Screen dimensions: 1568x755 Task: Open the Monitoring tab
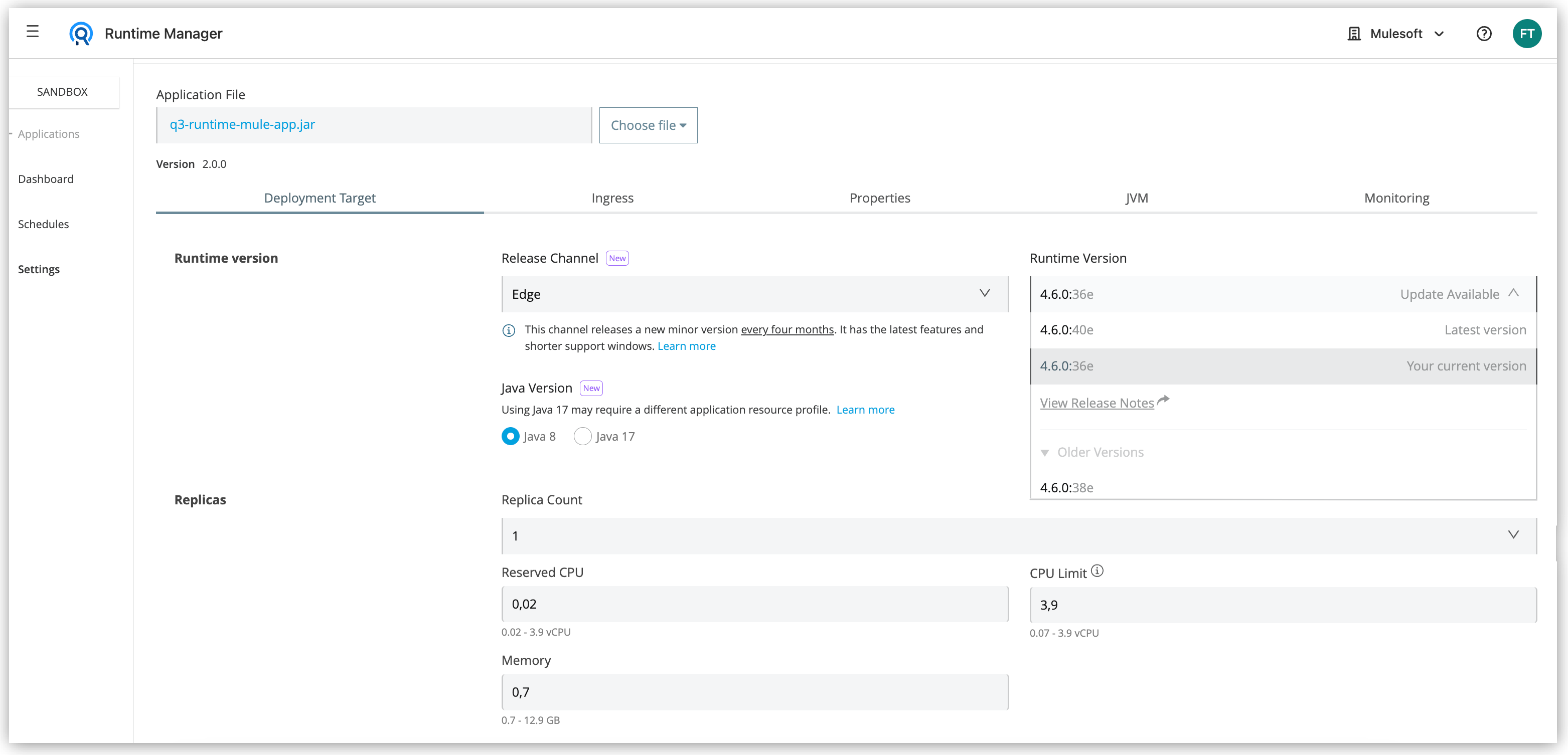coord(1396,198)
